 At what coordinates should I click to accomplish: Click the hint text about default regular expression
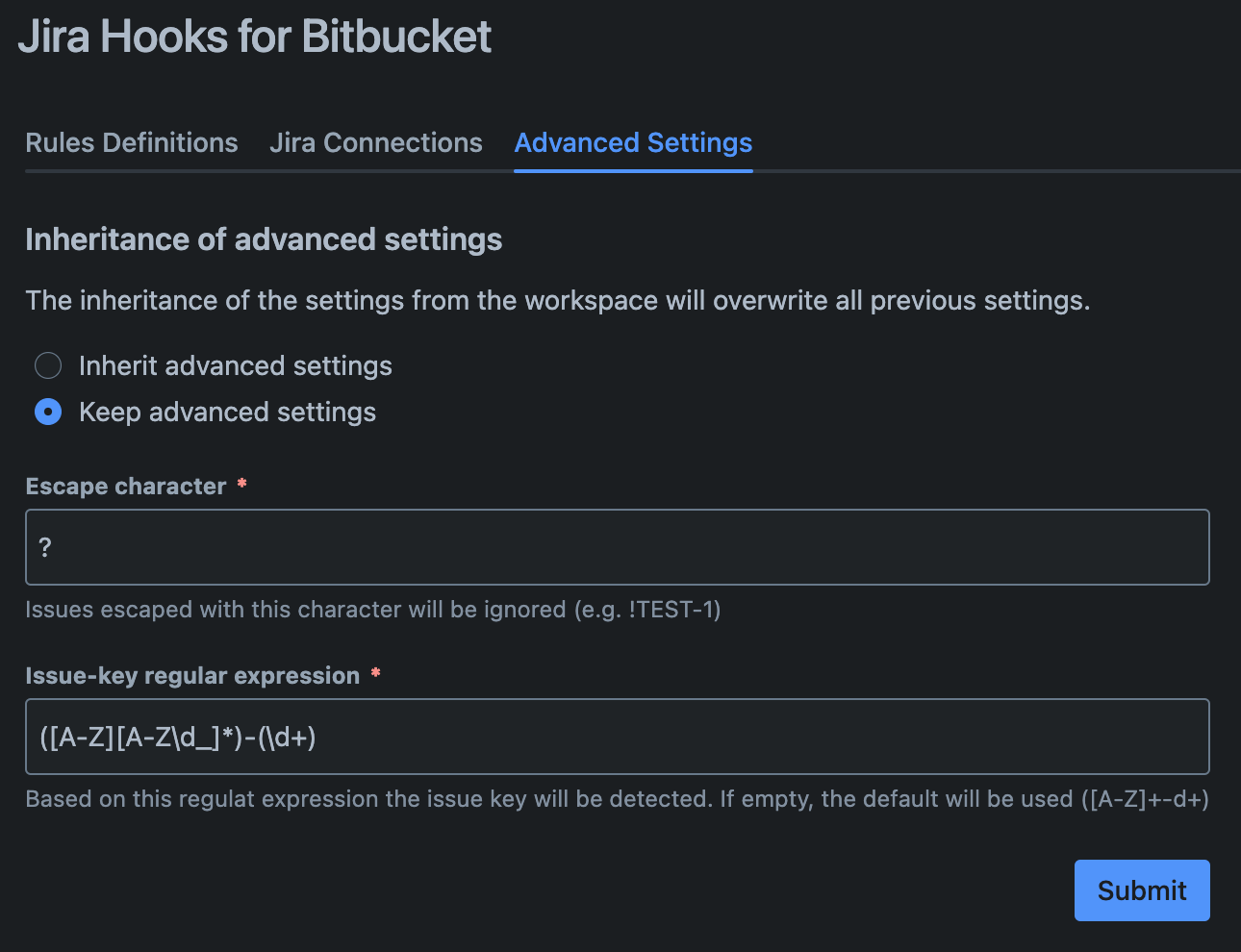coord(617,799)
